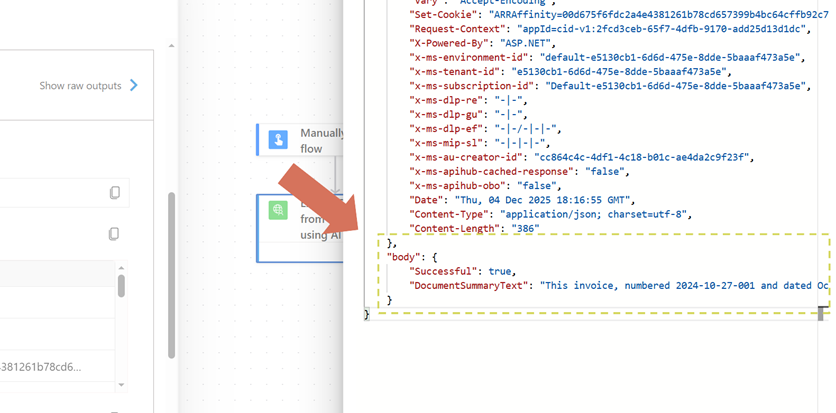
Task: Click the Show raw outputs link
Action: (81, 85)
